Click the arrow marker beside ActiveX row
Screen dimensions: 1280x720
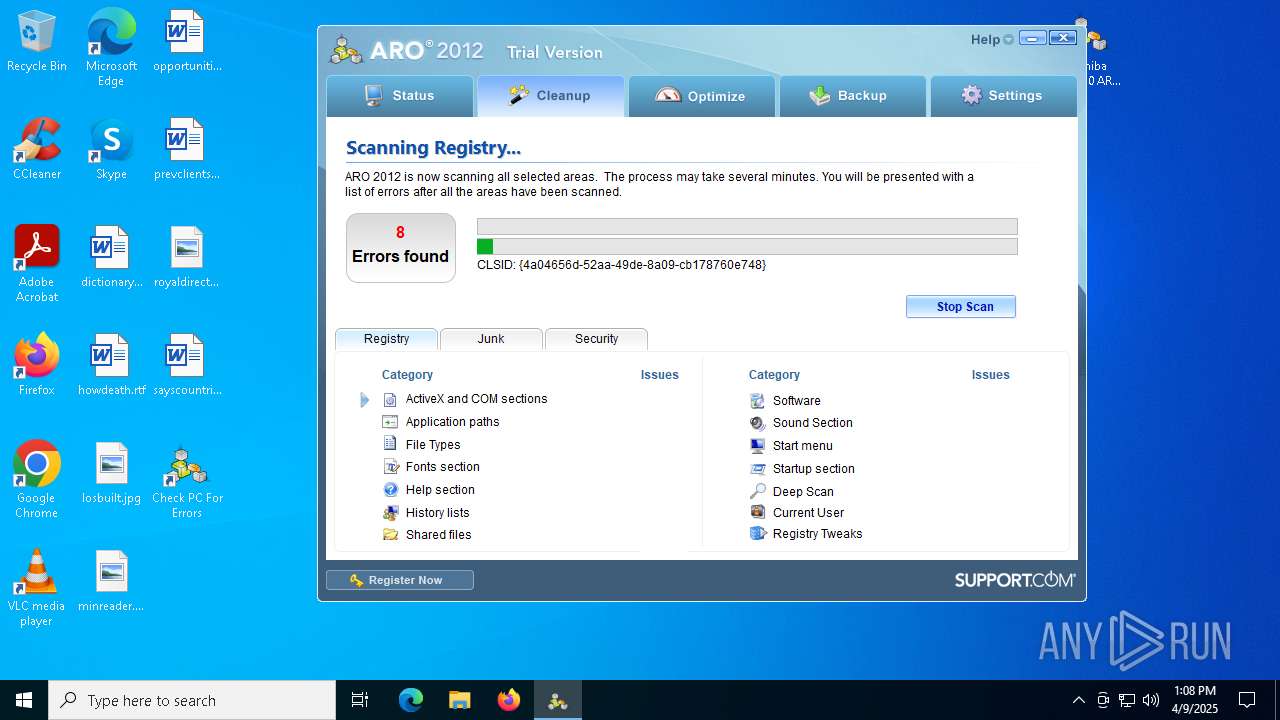click(365, 400)
